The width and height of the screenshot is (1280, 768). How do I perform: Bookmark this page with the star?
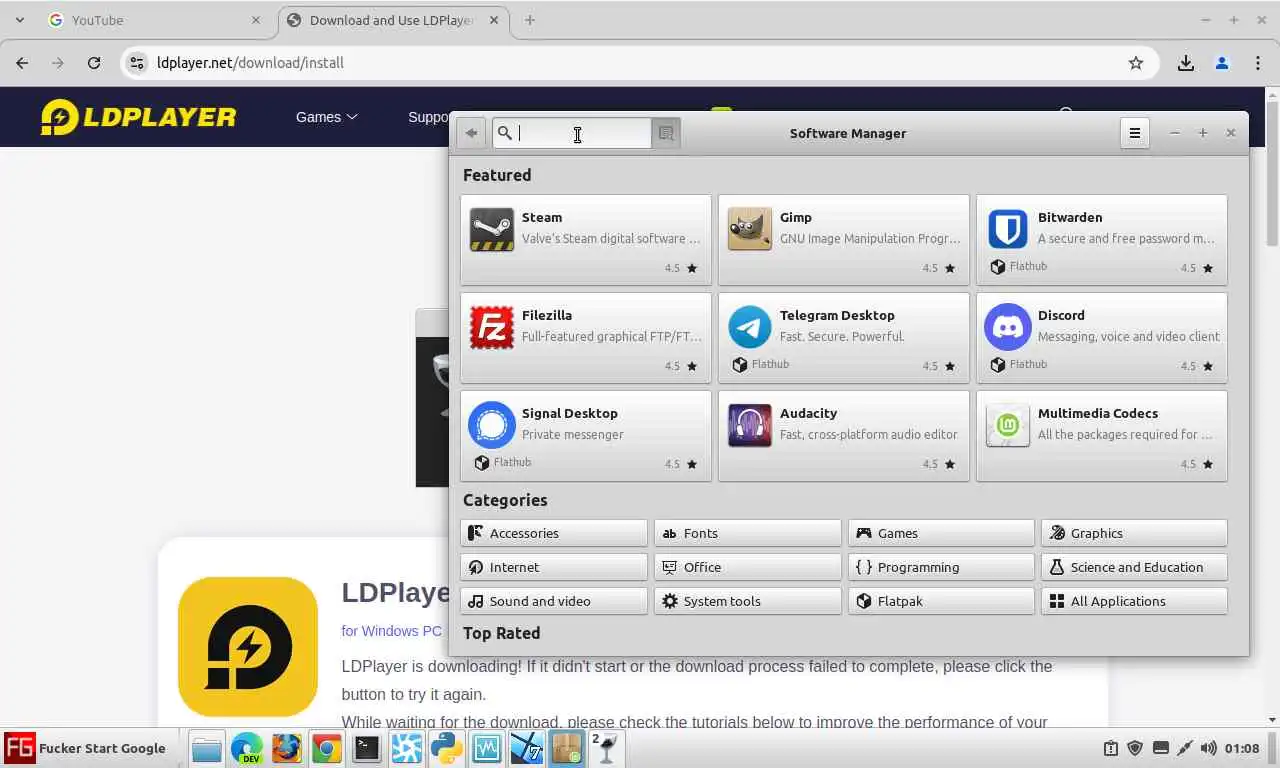(1136, 62)
